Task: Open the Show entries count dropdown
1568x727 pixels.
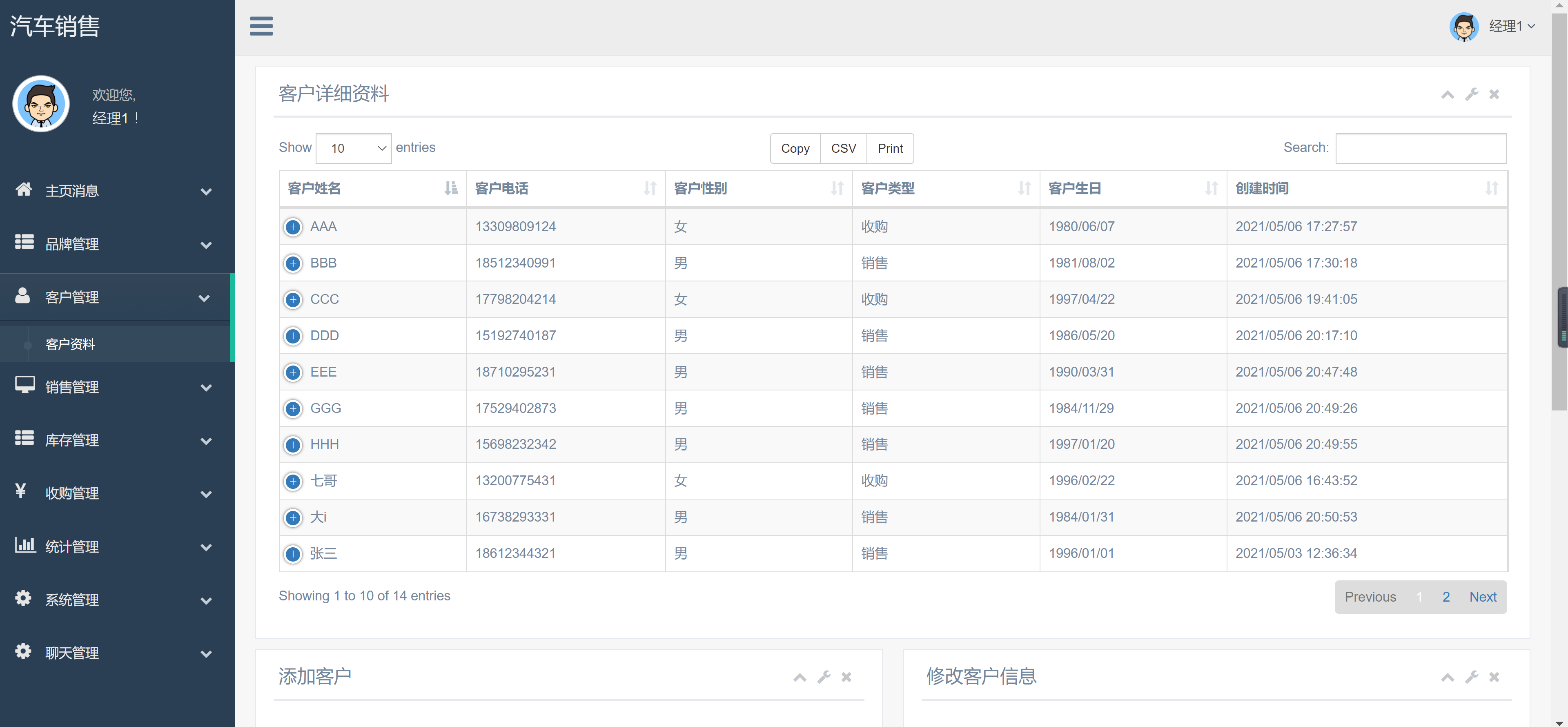Action: coord(354,149)
